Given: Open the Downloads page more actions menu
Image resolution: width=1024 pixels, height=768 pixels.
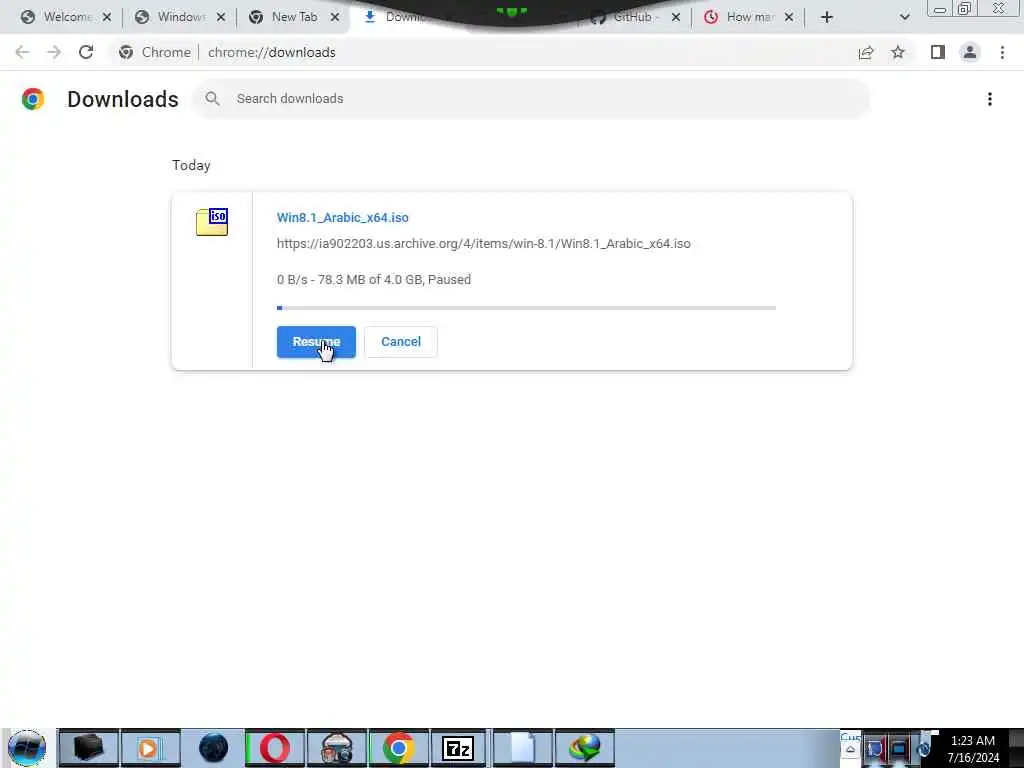Looking at the screenshot, I should (990, 99).
